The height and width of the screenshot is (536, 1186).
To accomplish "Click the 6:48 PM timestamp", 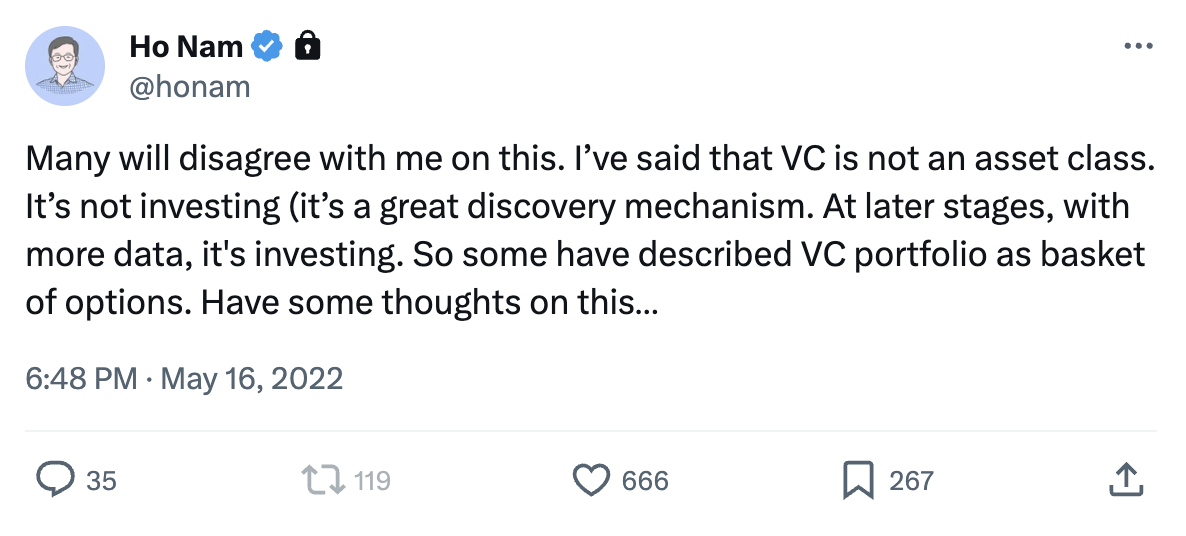I will (x=82, y=379).
